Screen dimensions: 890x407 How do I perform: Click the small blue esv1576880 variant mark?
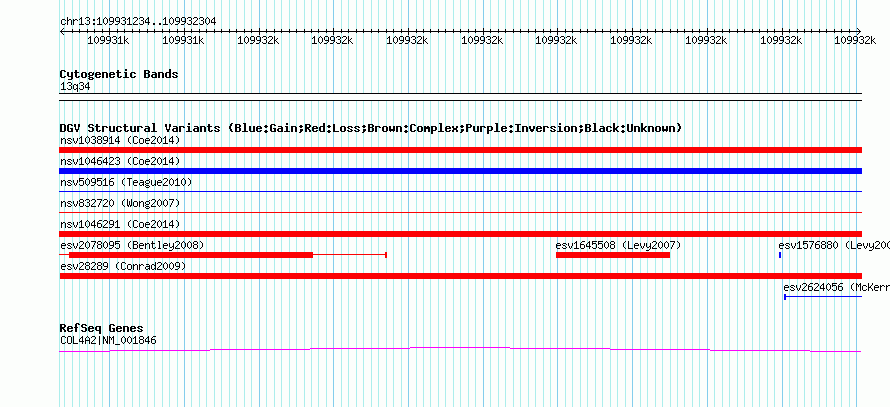tap(780, 255)
